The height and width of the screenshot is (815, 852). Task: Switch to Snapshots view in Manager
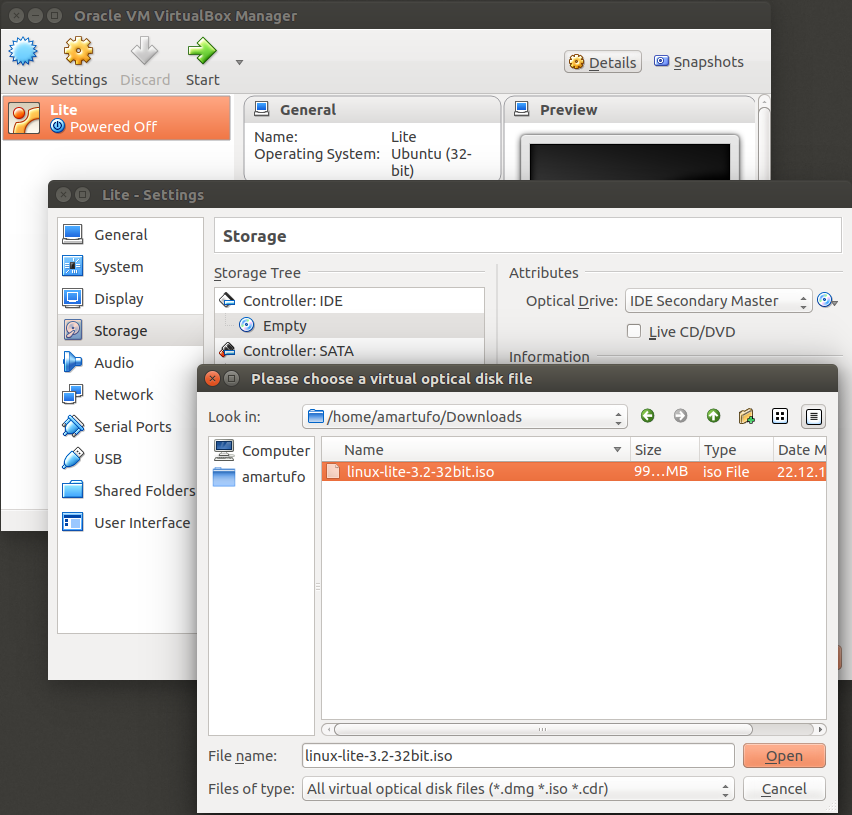click(x=698, y=62)
